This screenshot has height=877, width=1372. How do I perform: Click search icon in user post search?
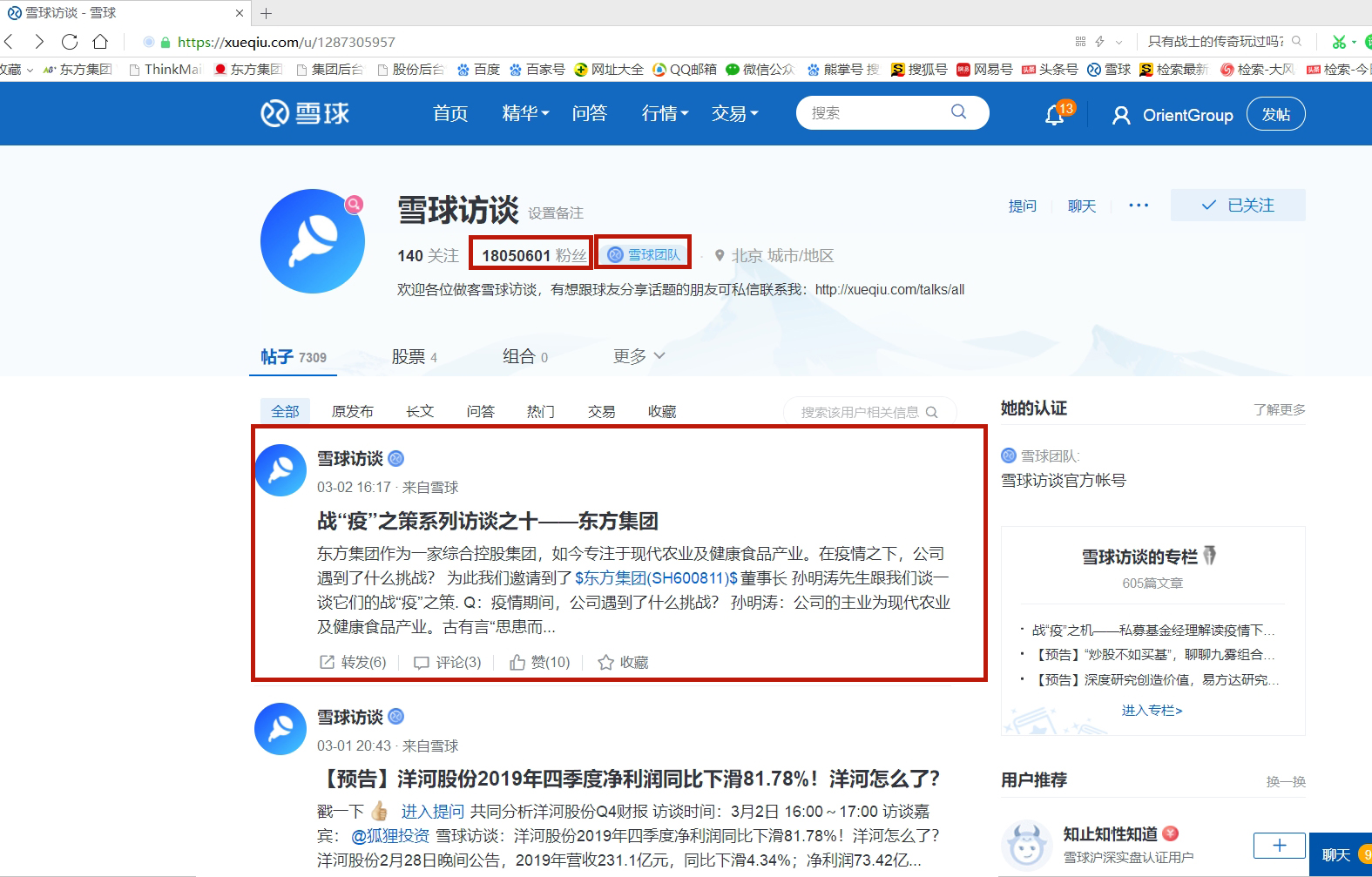(x=931, y=412)
